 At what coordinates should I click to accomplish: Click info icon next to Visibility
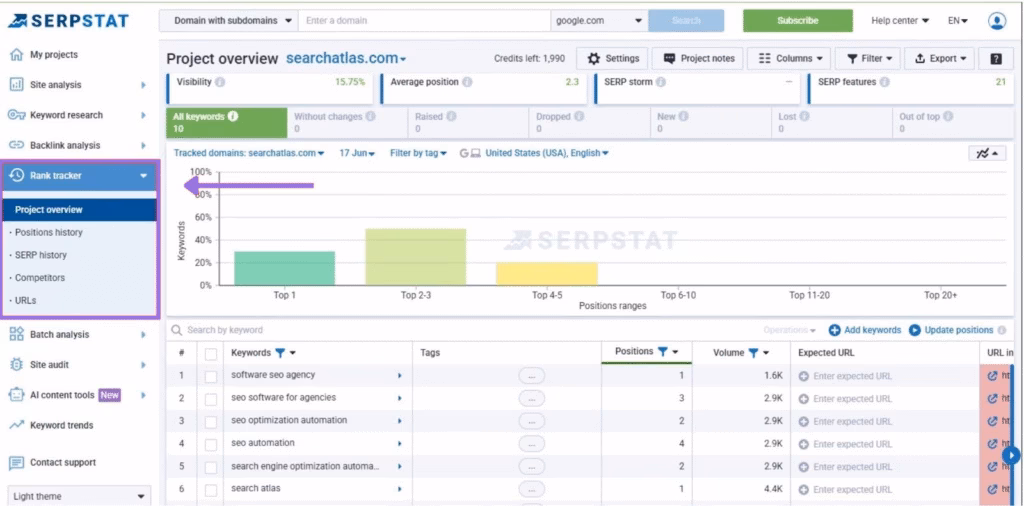pyautogui.click(x=220, y=82)
